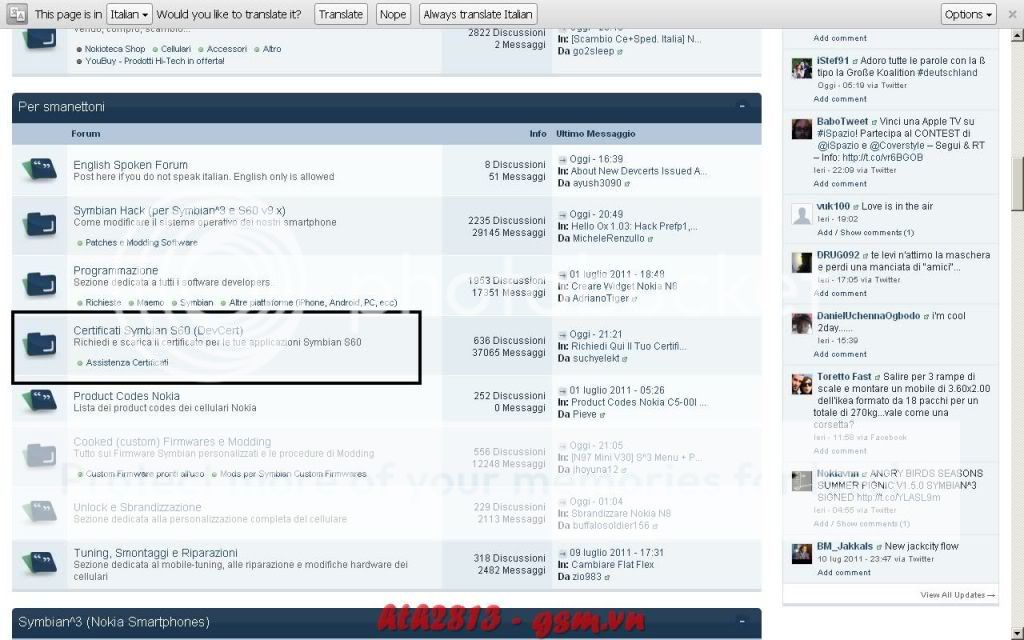Click Always translate Italian button
The width and height of the screenshot is (1024, 640).
coord(478,15)
